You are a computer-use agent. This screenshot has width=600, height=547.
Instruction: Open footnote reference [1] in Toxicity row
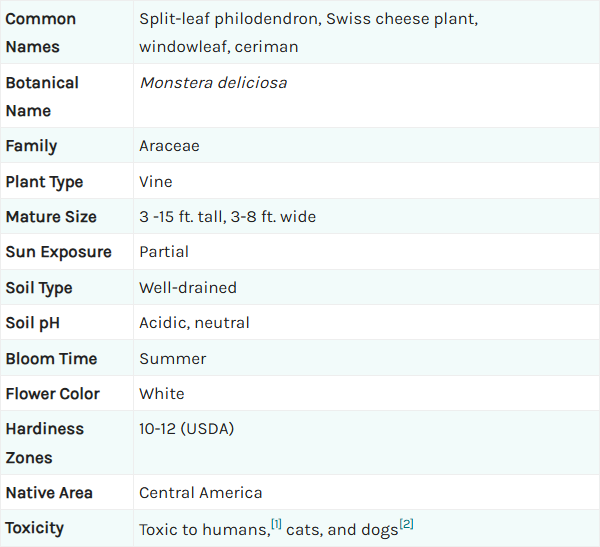276,523
